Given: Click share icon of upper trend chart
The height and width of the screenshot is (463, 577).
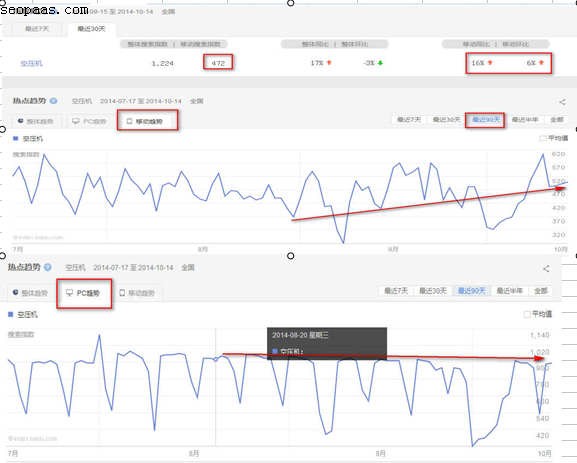Looking at the screenshot, I should 562,102.
